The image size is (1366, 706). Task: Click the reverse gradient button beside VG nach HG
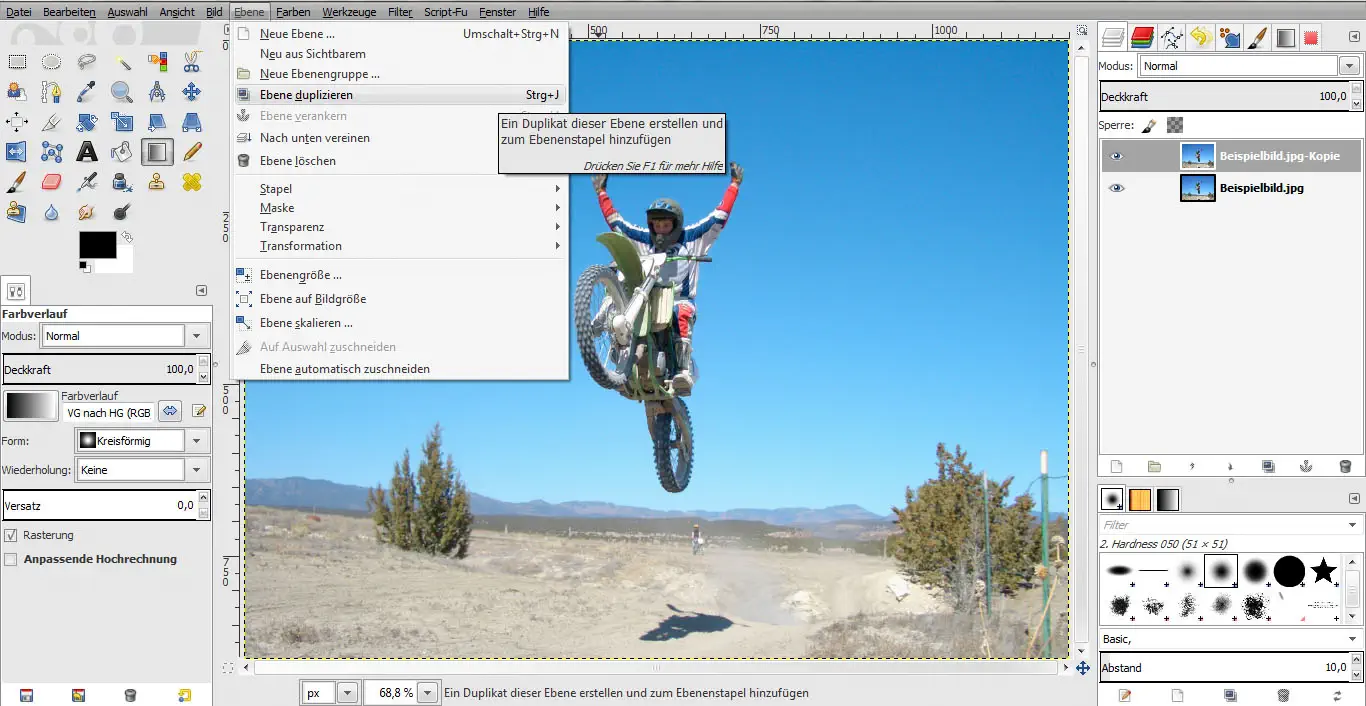coord(170,411)
